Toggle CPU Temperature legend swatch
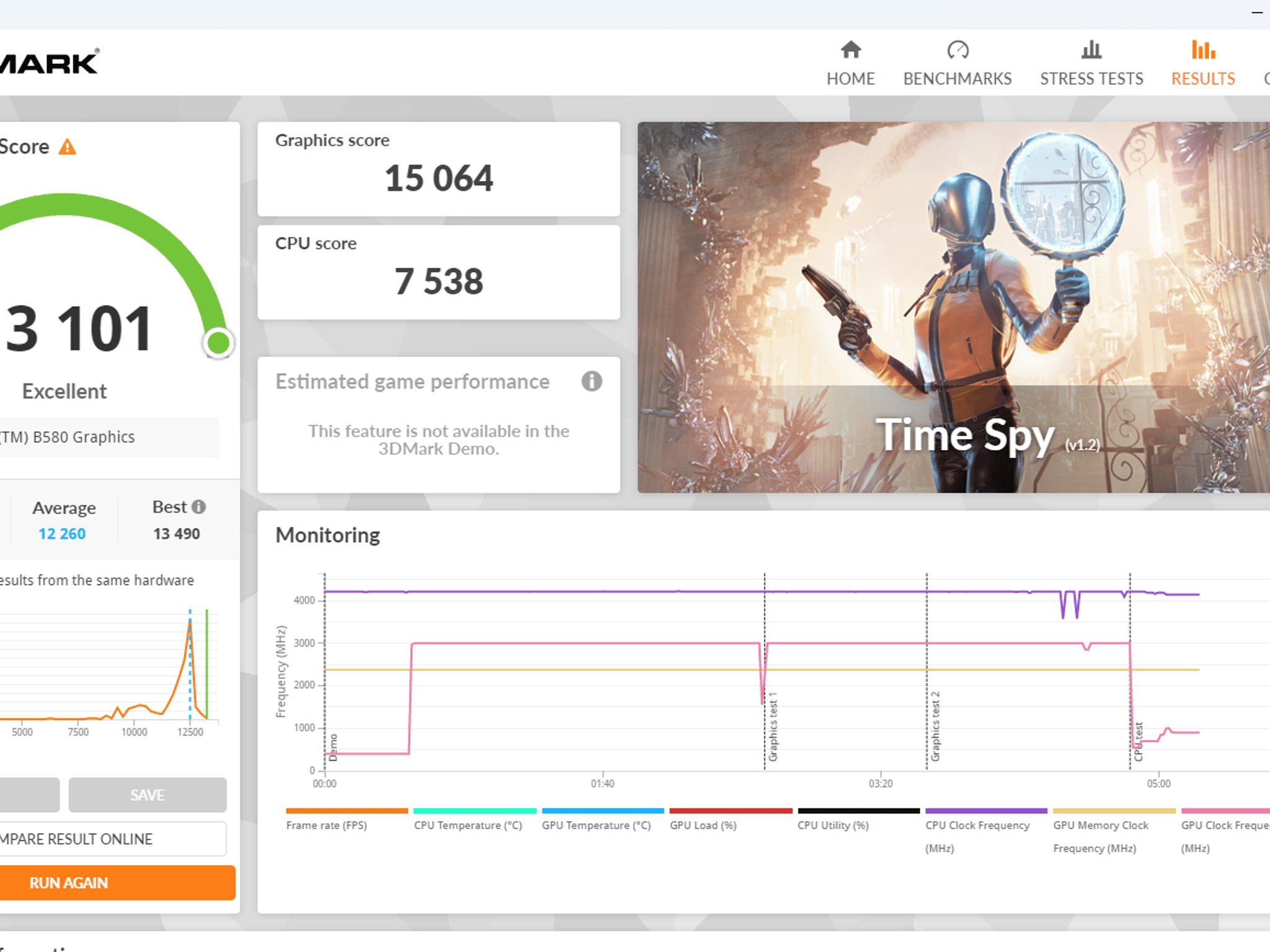The height and width of the screenshot is (952, 1270). point(474,811)
